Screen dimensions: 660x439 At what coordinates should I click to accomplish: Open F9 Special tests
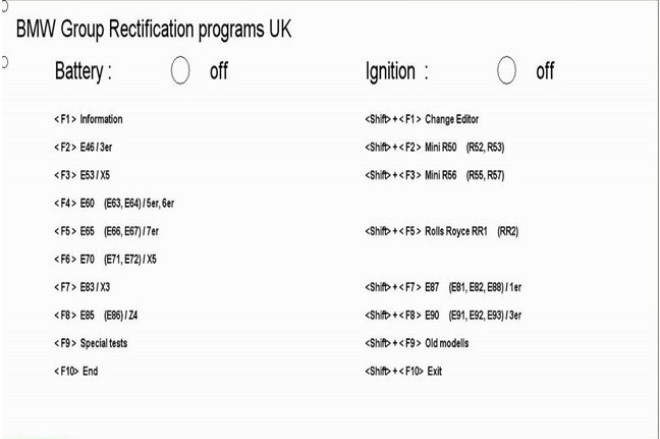90,343
